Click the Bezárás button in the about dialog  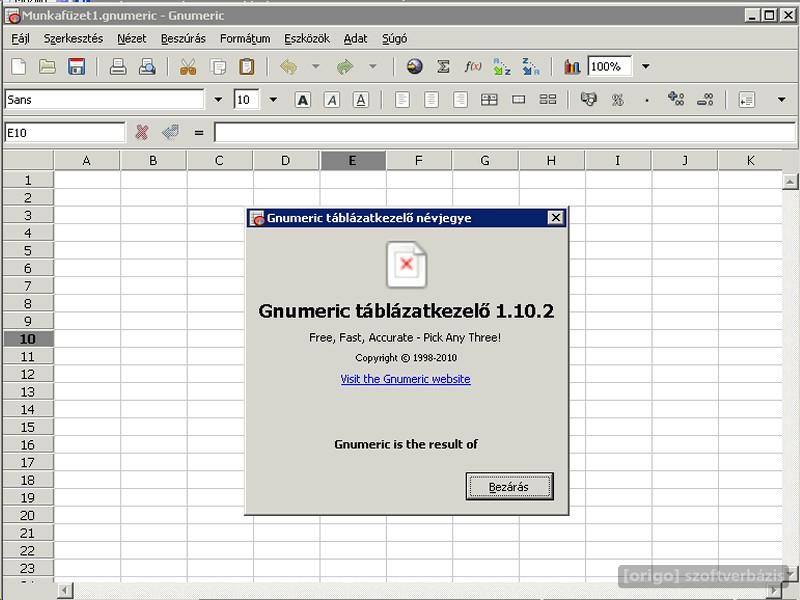(509, 486)
